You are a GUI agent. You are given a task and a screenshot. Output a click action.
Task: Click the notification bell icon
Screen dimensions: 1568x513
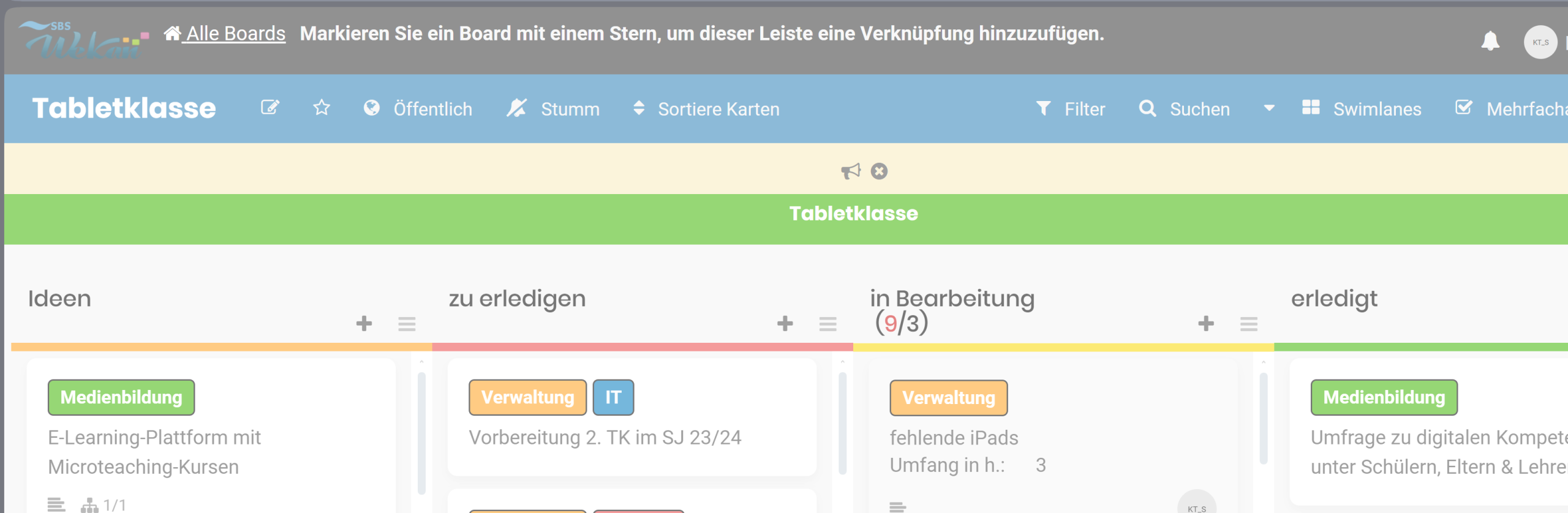click(1490, 42)
